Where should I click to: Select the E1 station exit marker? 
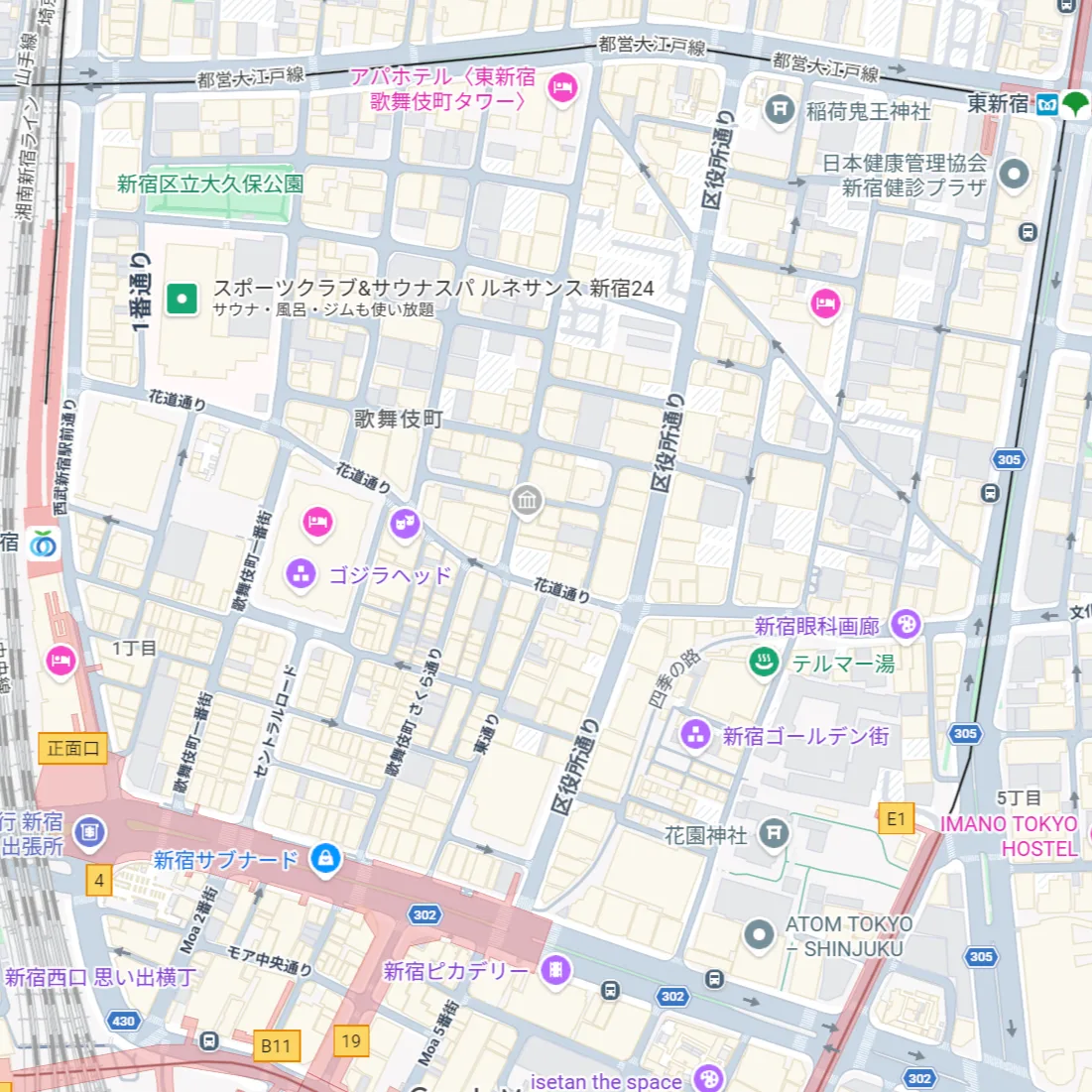tap(896, 818)
